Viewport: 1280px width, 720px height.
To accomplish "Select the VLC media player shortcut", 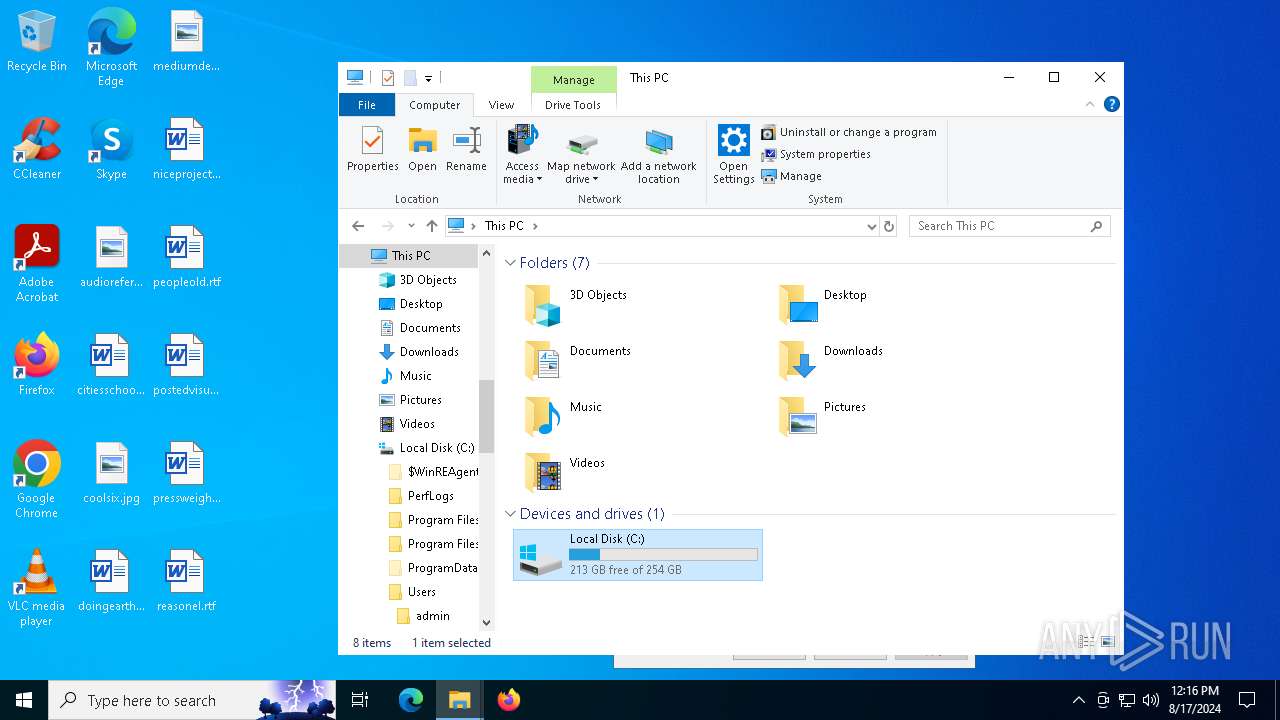I will click(36, 589).
